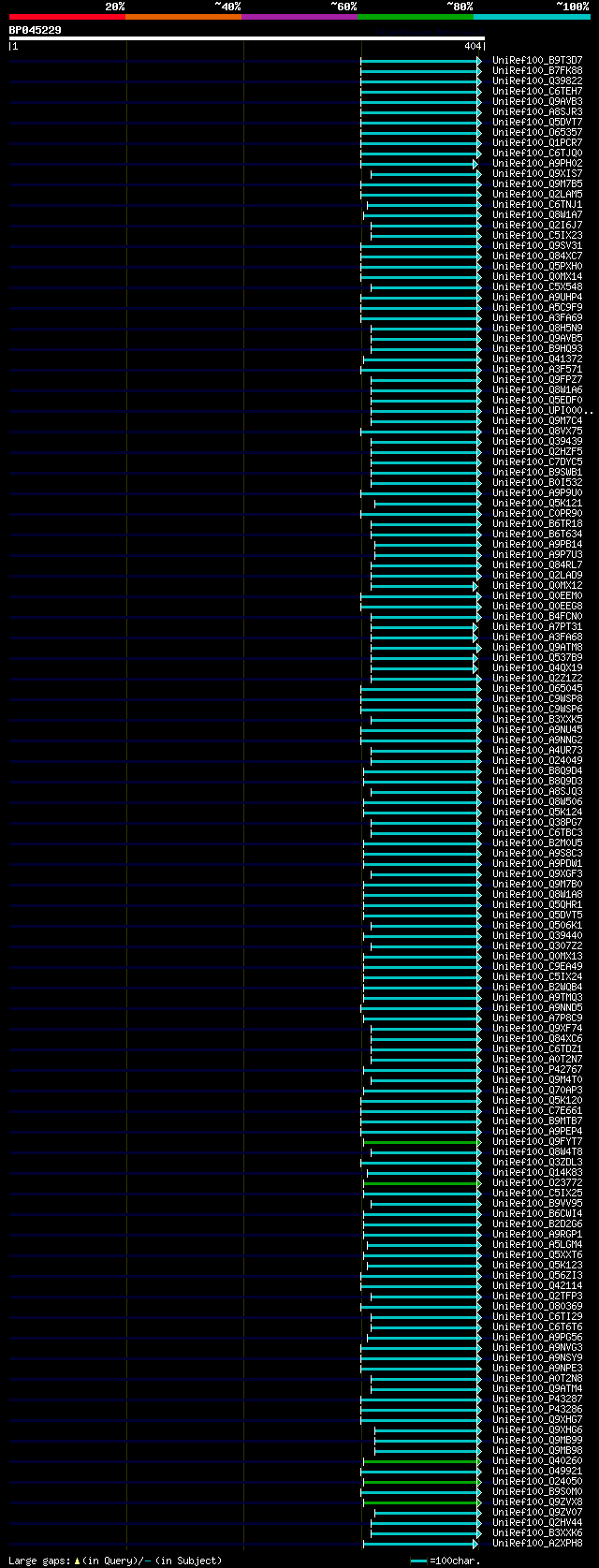Select the UniRef100_A9NPE3 label

coord(537,1368)
